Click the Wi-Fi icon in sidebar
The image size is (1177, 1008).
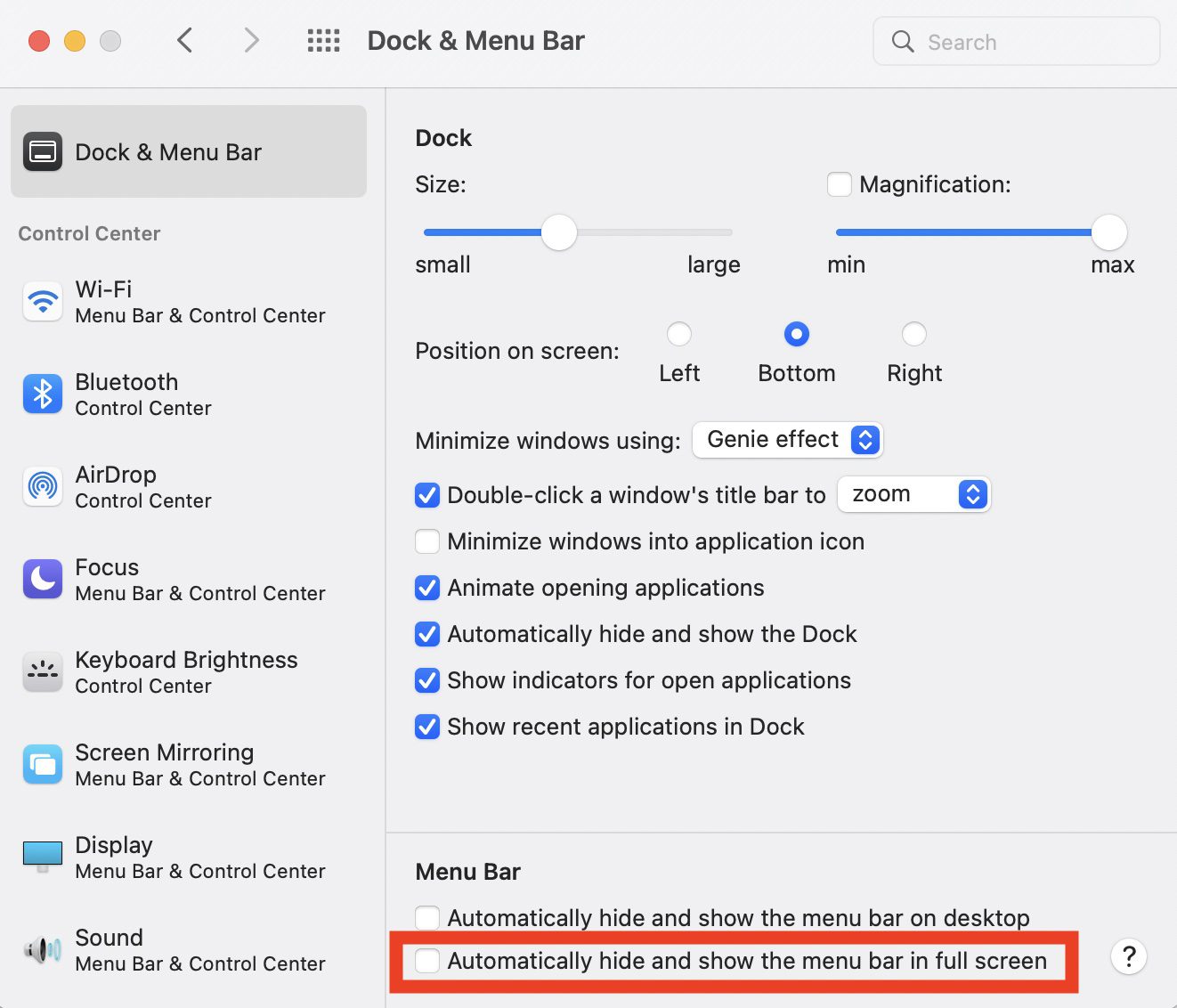[x=43, y=302]
